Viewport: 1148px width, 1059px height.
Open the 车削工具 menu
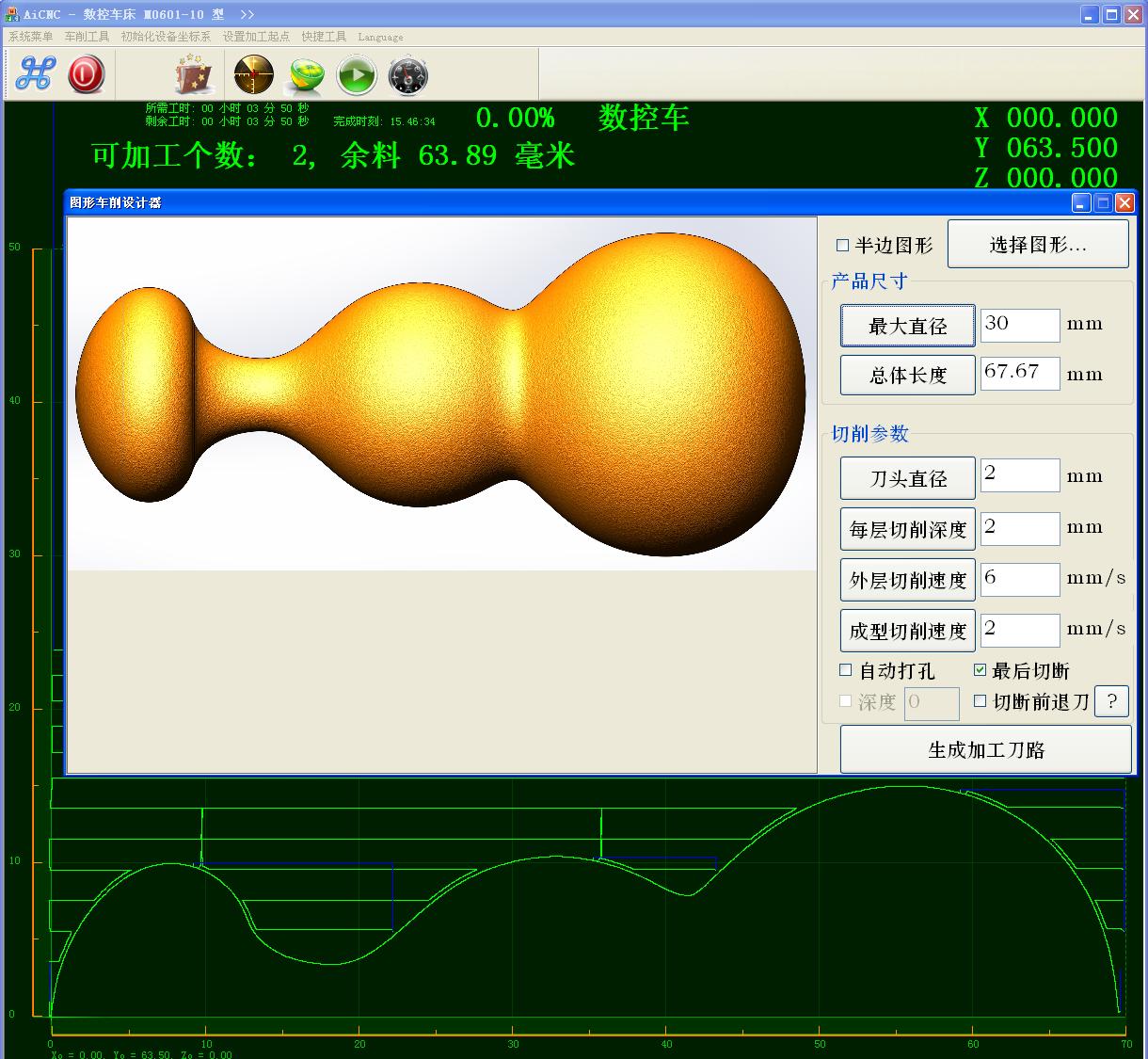[87, 37]
